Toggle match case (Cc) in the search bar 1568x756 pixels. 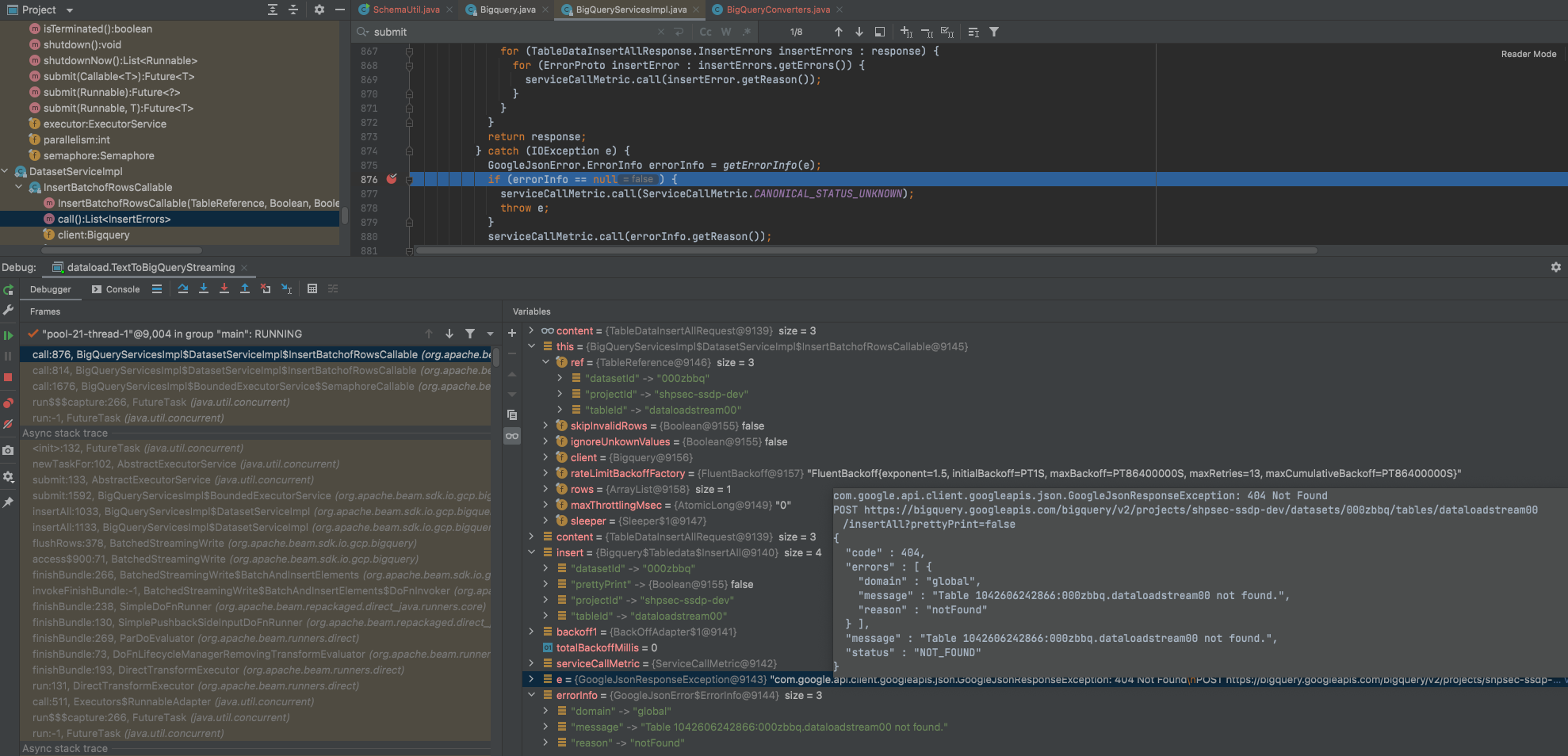[706, 32]
